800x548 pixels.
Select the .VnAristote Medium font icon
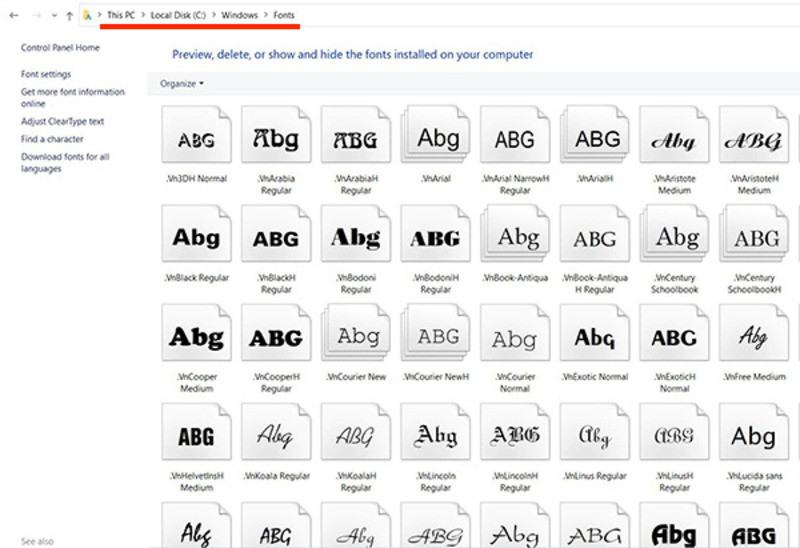[674, 134]
